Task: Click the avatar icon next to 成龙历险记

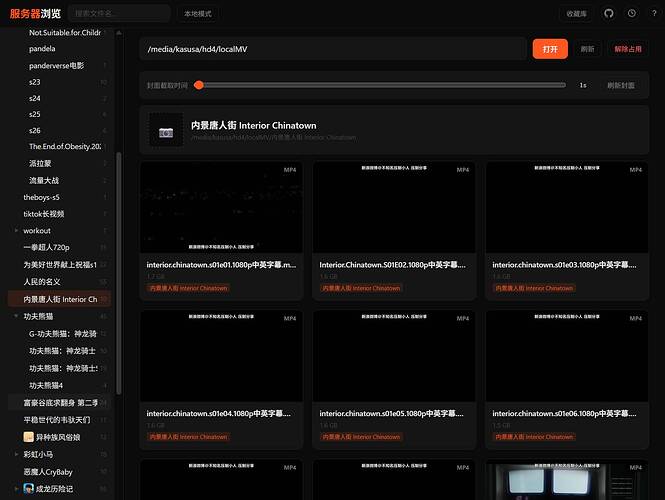Action: 28,489
